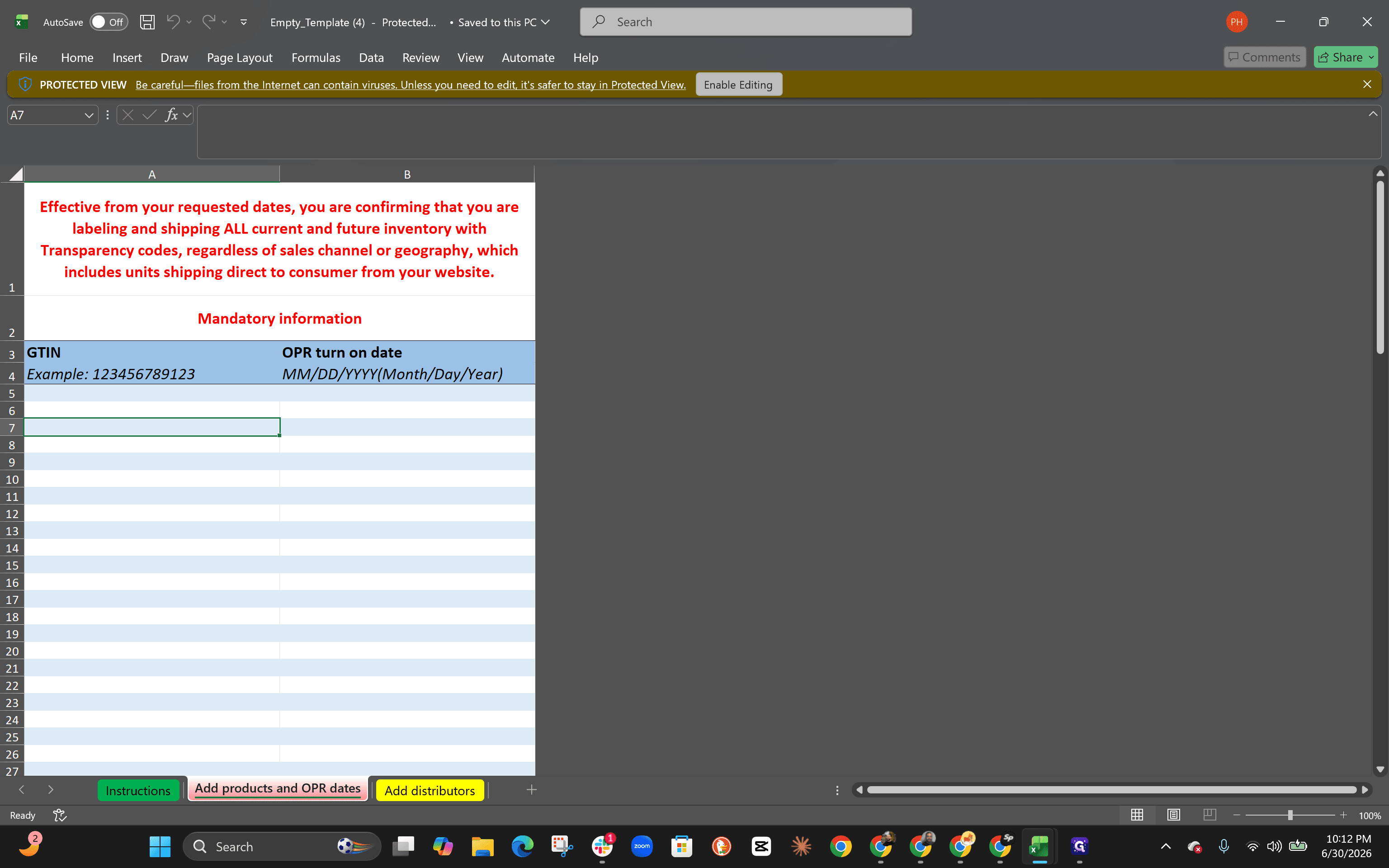Open the File menu

(x=28, y=57)
